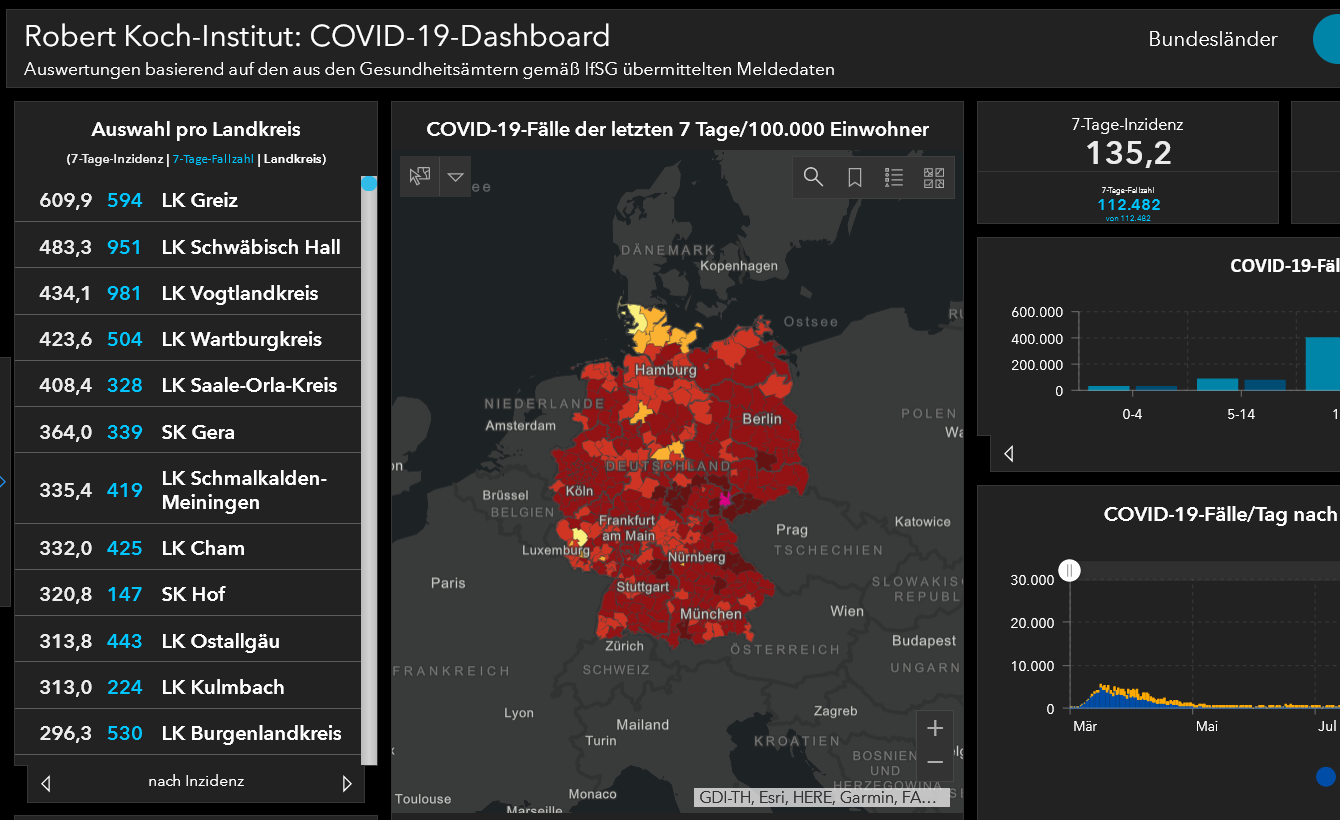This screenshot has width=1340, height=820.
Task: Go to next list view arrow
Action: coord(347,783)
